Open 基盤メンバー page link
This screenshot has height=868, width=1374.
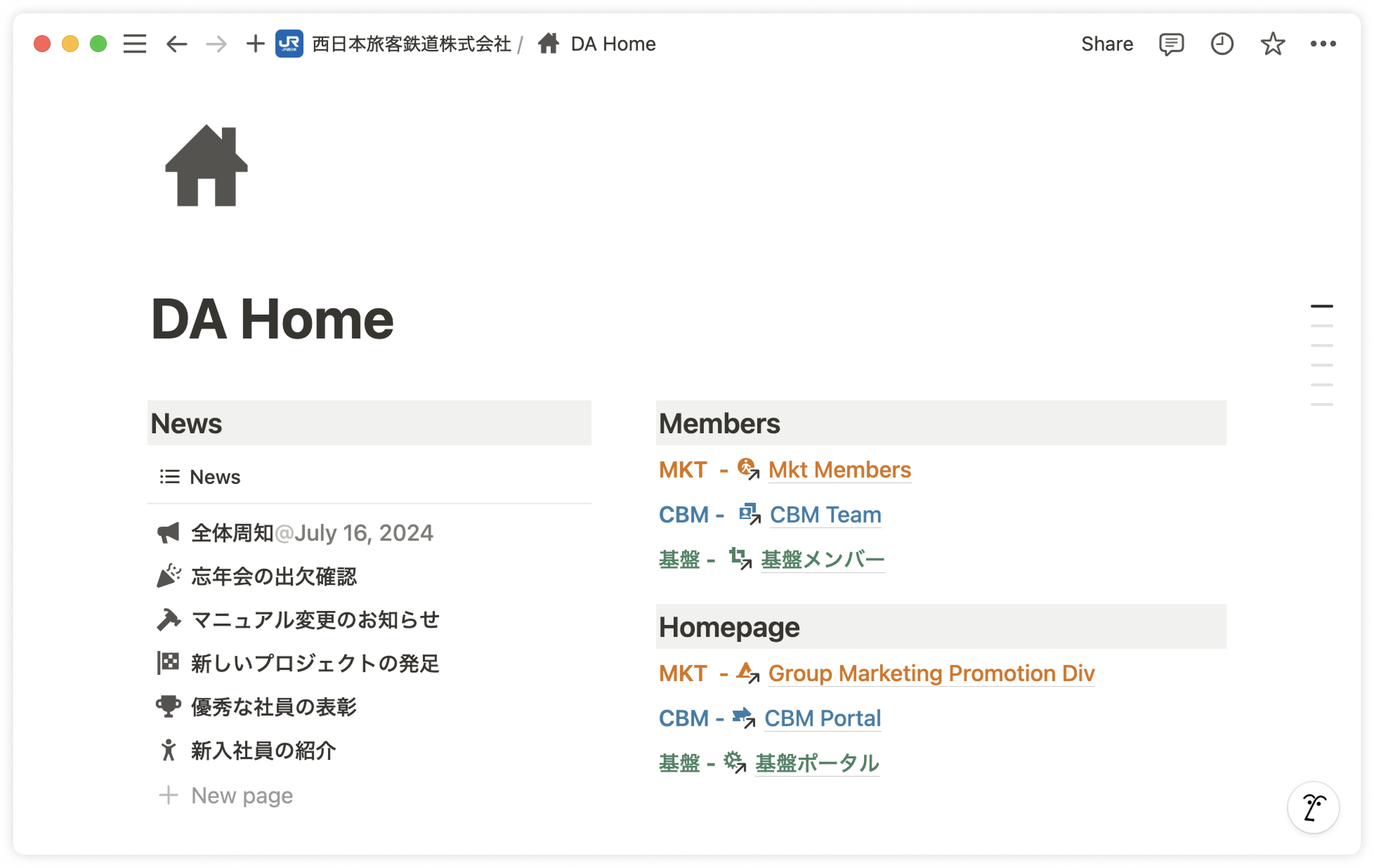click(x=822, y=559)
